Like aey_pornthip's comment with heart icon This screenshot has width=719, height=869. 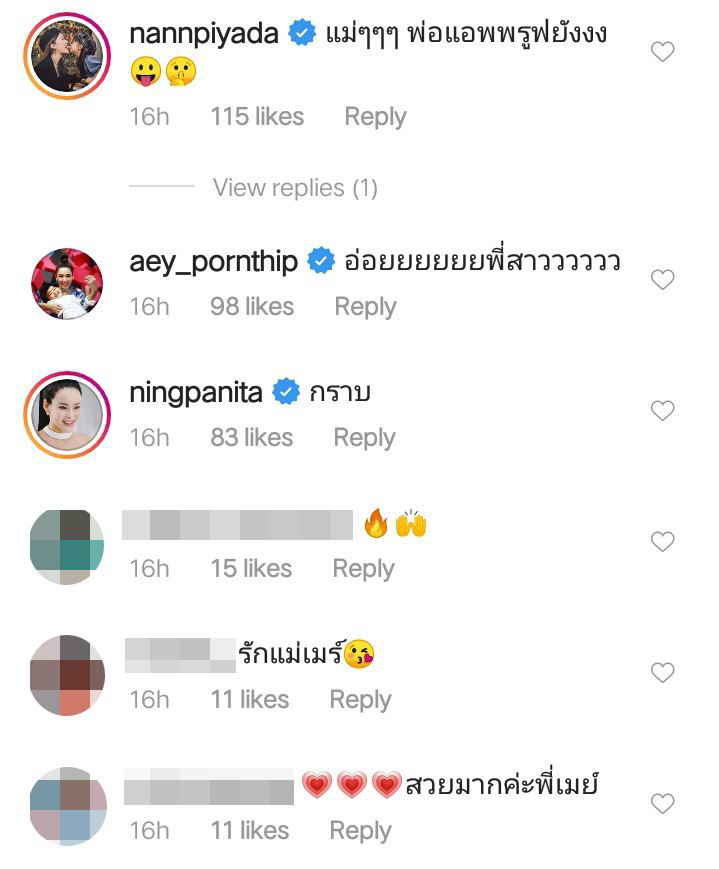pos(662,280)
